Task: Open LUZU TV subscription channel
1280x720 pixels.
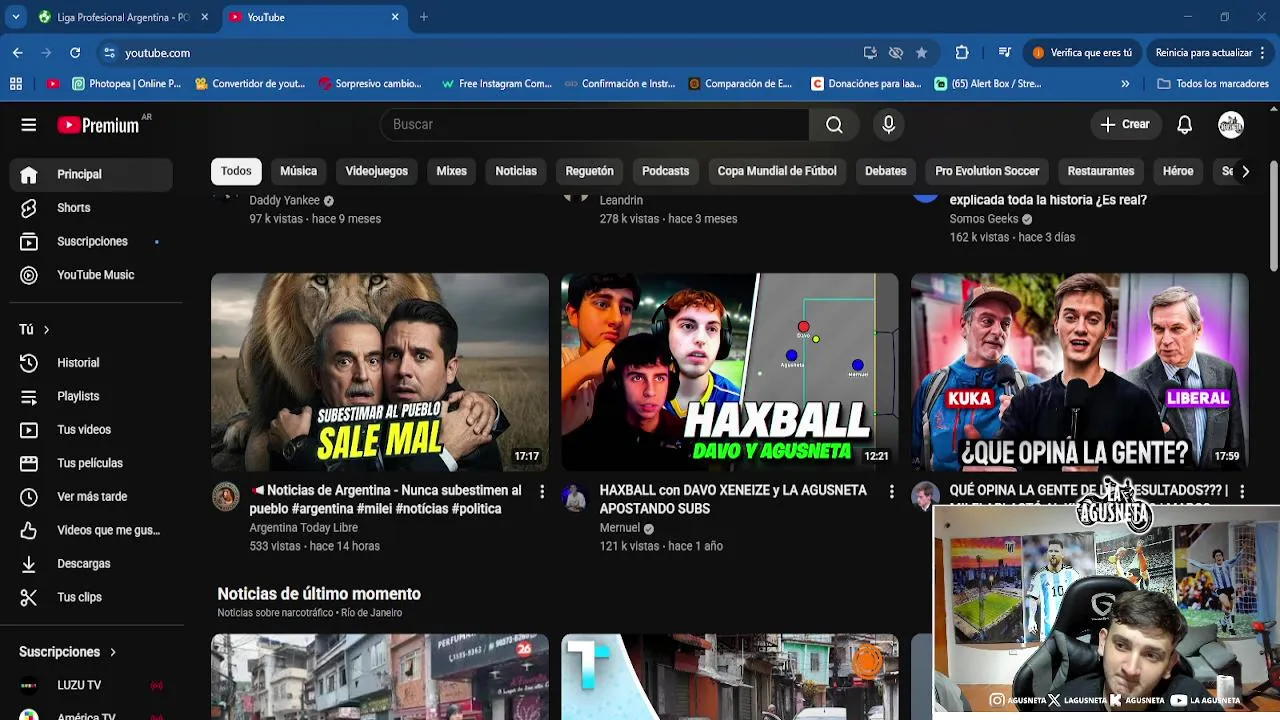Action: (91, 686)
